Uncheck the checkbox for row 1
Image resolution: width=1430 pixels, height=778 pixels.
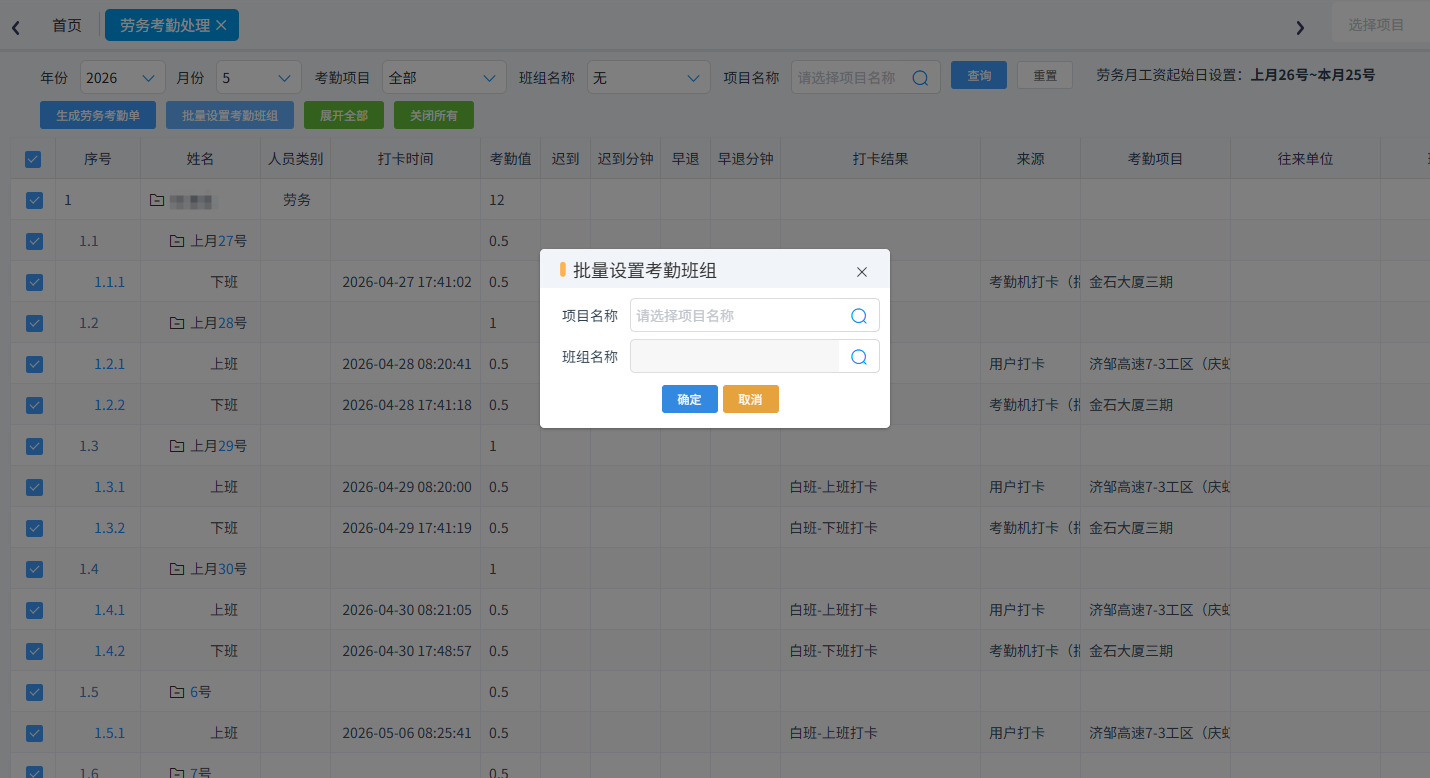click(x=34, y=200)
